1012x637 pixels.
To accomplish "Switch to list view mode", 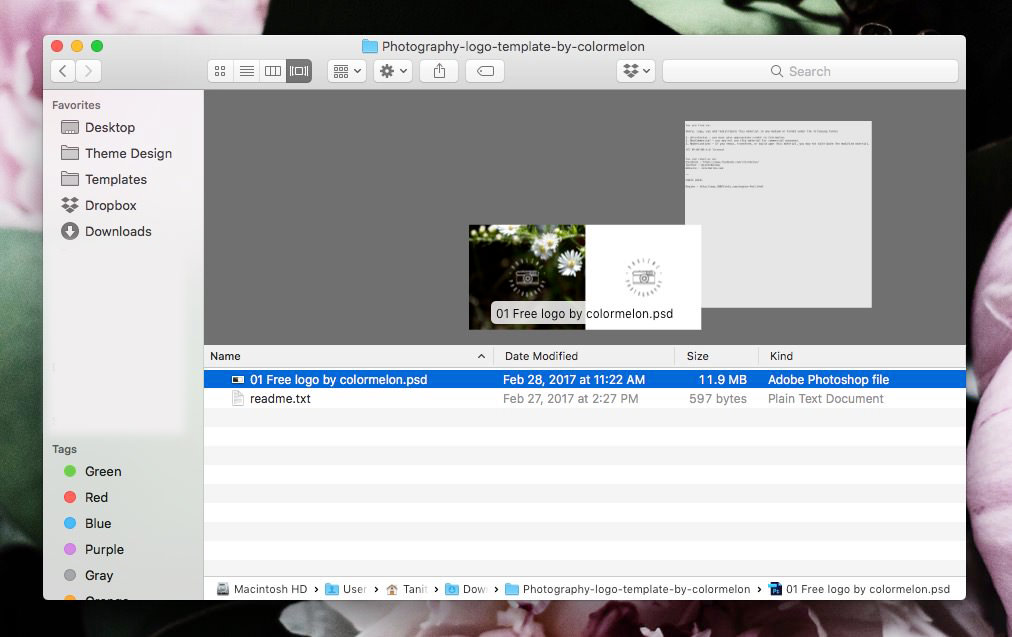I will coord(246,71).
